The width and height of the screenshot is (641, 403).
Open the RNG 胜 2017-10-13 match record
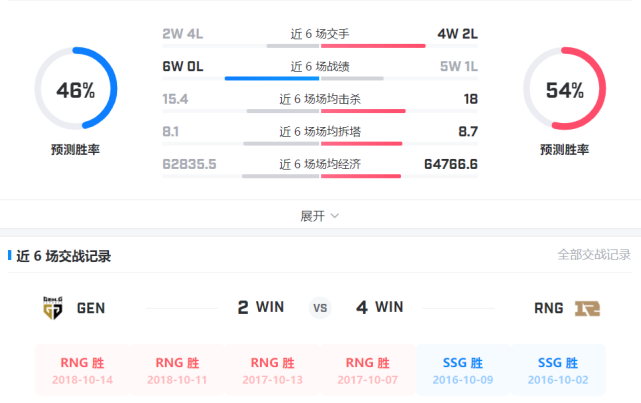pos(272,371)
